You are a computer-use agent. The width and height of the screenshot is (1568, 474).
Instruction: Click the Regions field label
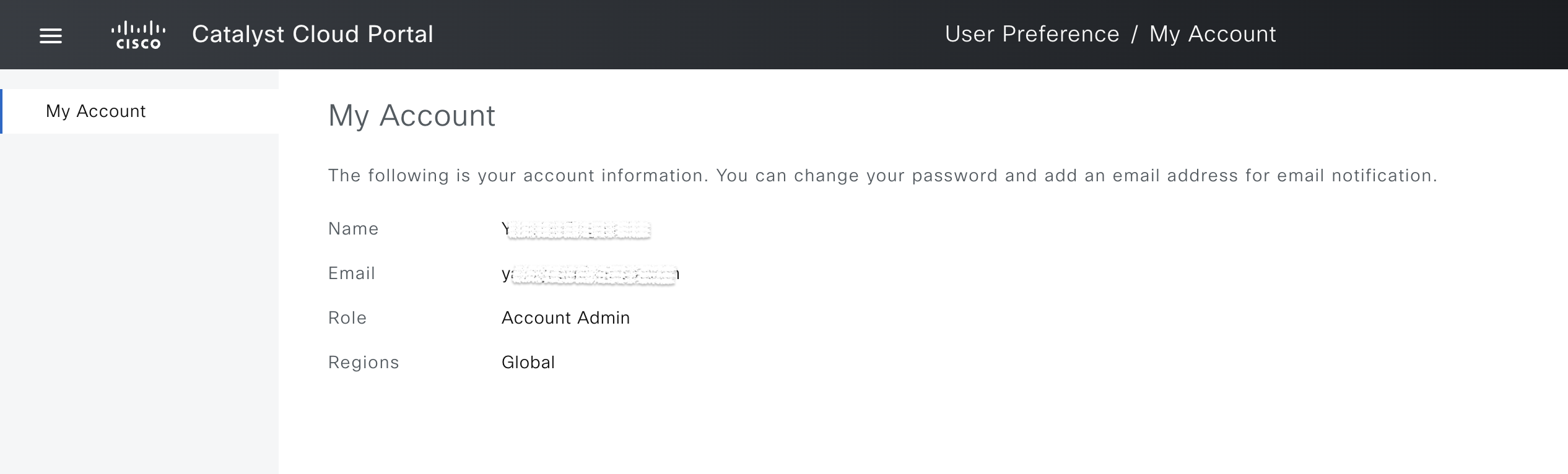[x=364, y=363]
